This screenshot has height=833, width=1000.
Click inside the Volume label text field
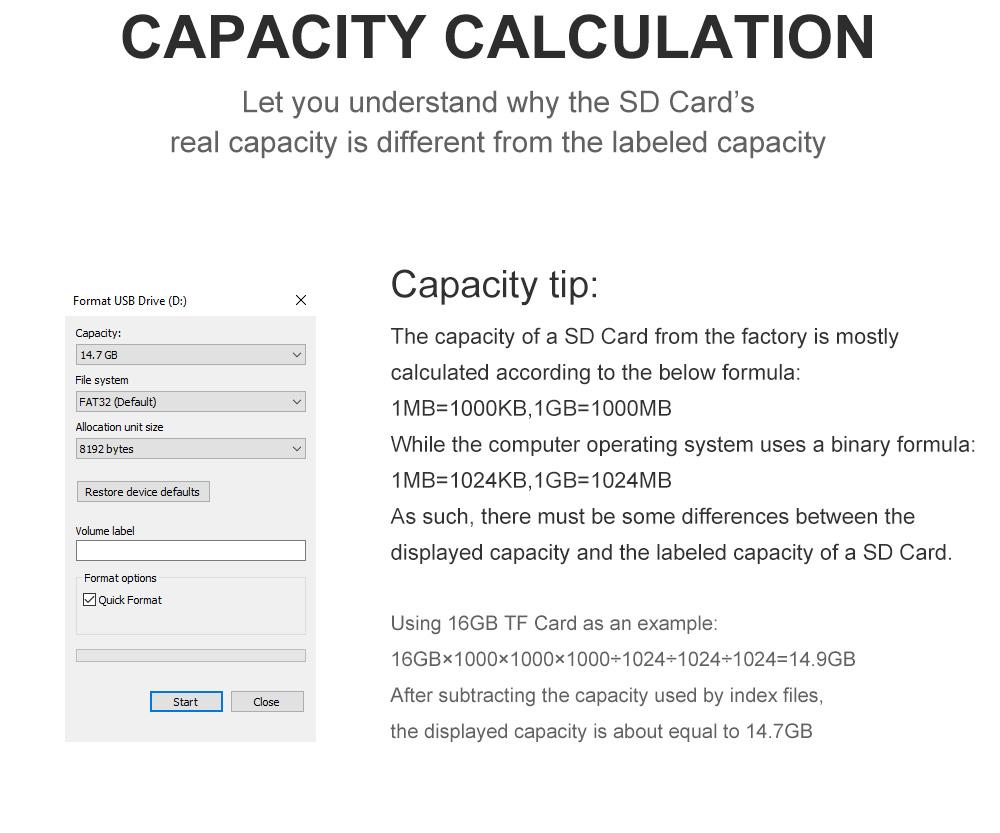[190, 550]
